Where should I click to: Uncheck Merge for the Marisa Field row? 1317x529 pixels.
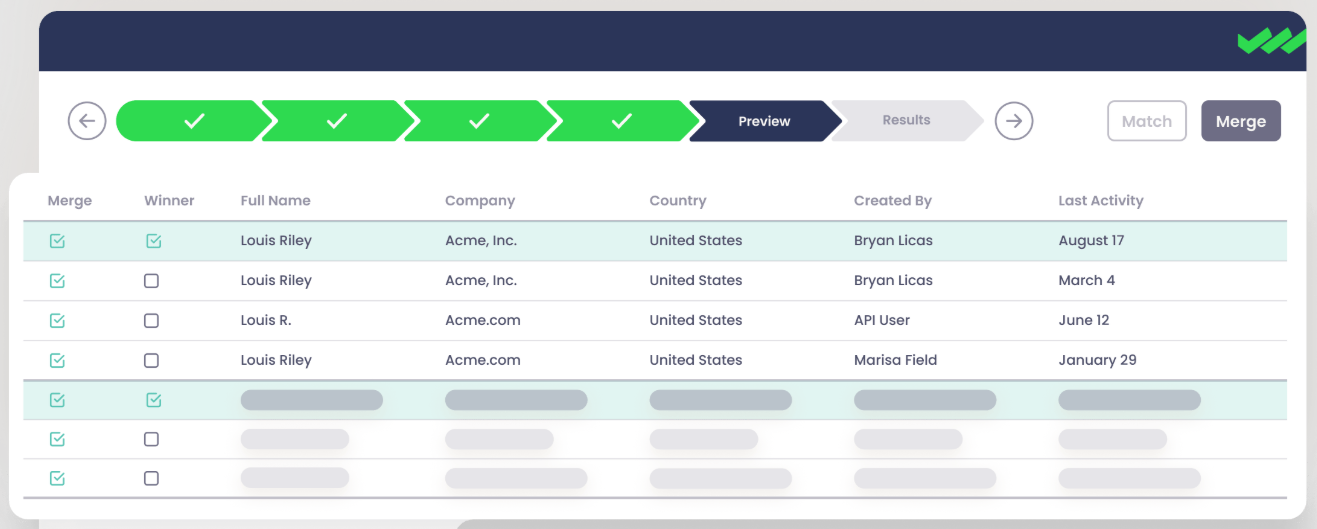57,360
